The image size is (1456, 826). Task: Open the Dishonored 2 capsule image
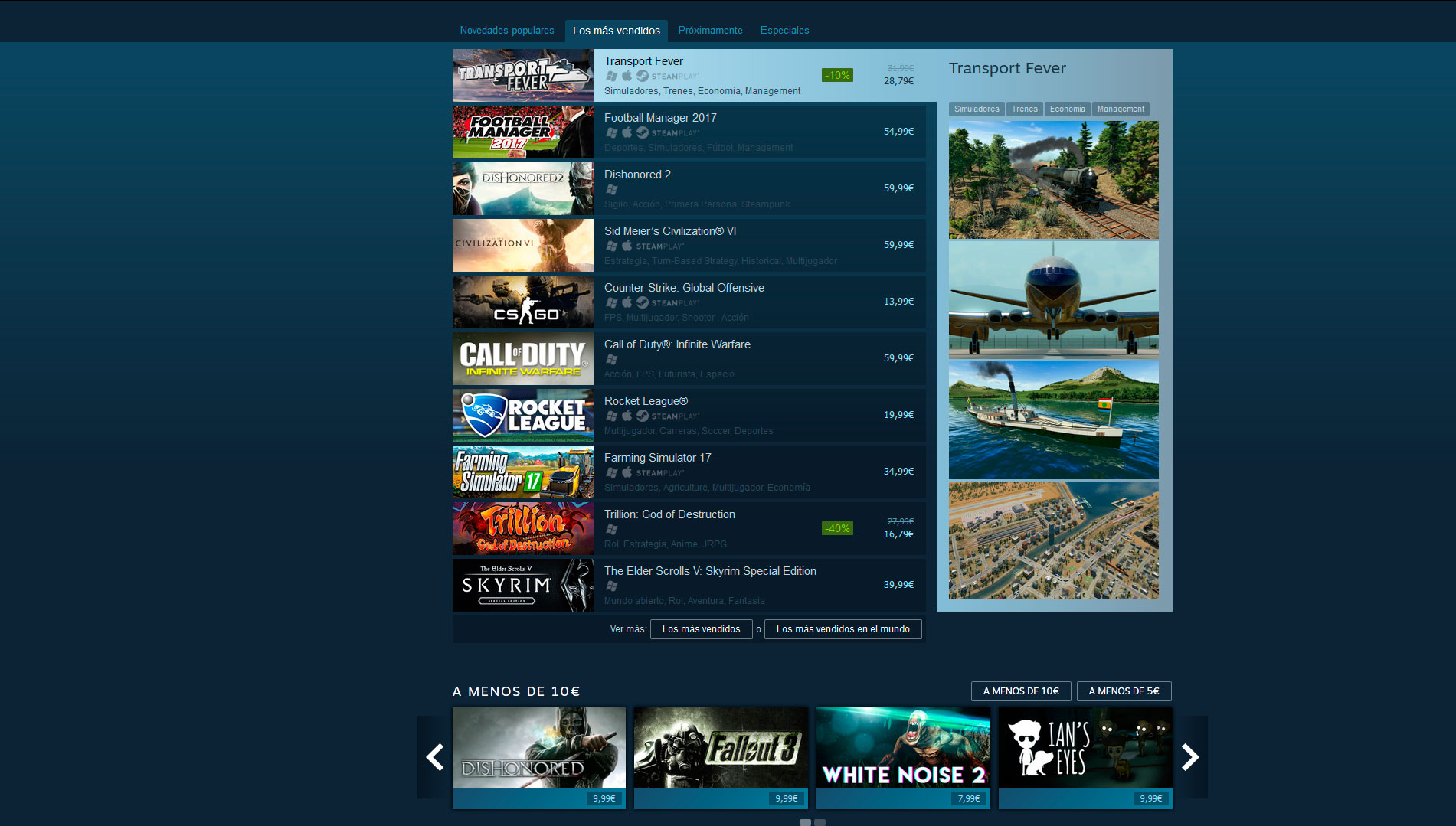pos(523,188)
